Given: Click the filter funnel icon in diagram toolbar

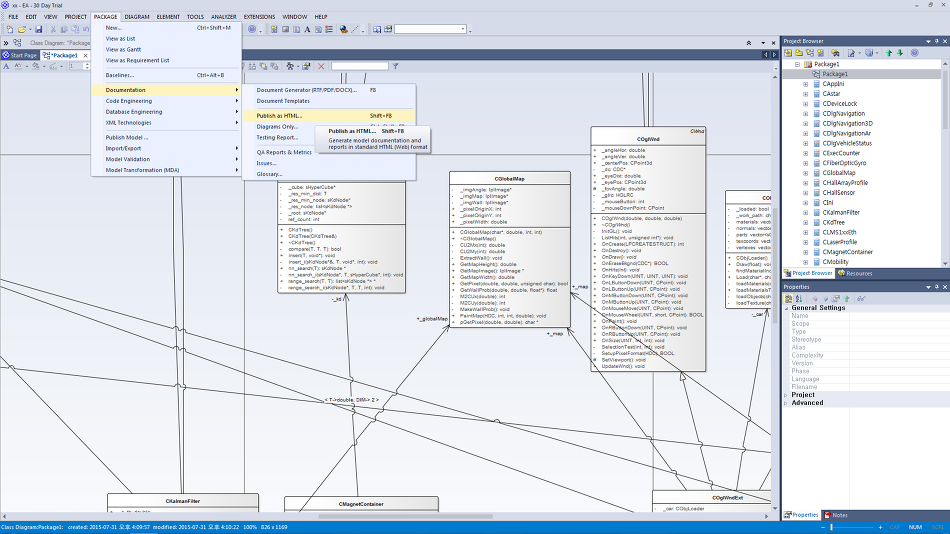Looking at the screenshot, I should point(395,66).
